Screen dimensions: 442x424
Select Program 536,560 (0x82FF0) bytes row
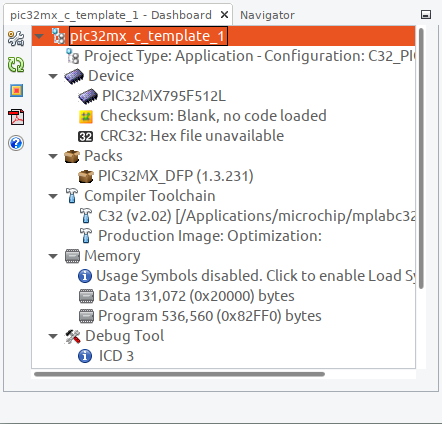click(210, 316)
